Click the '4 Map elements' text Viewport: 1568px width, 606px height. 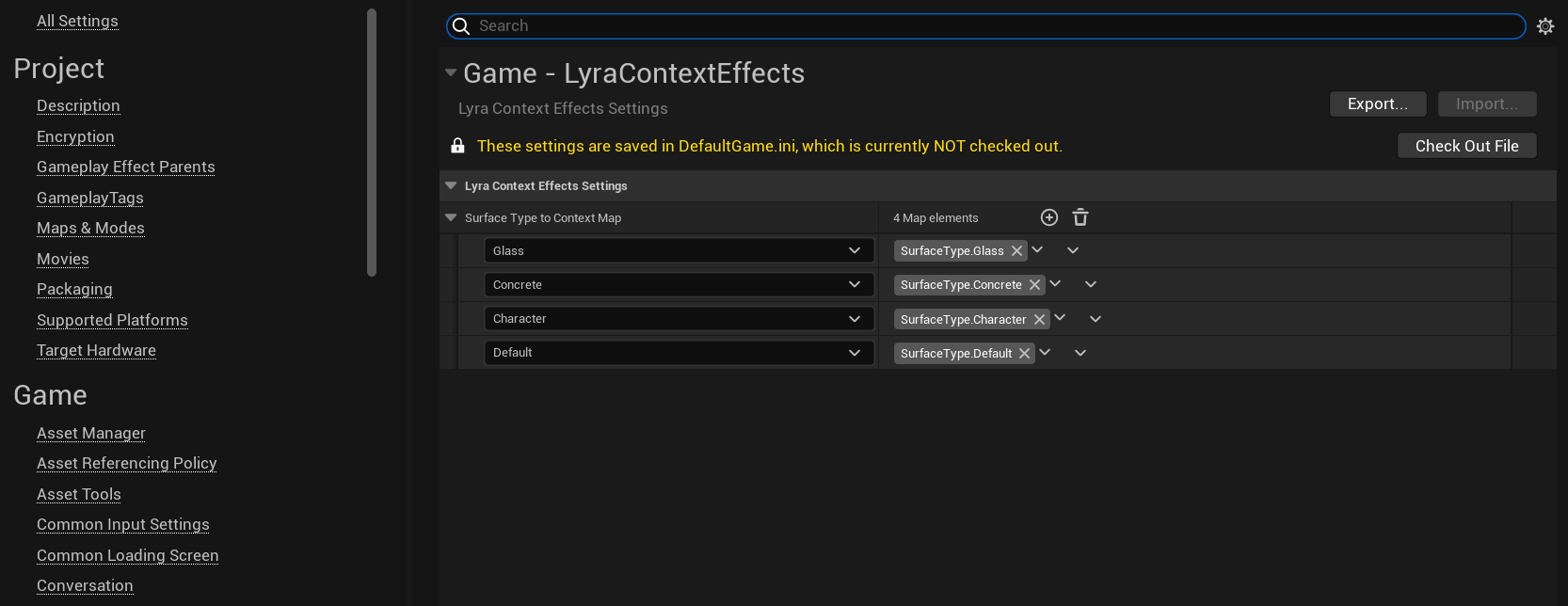pos(936,217)
